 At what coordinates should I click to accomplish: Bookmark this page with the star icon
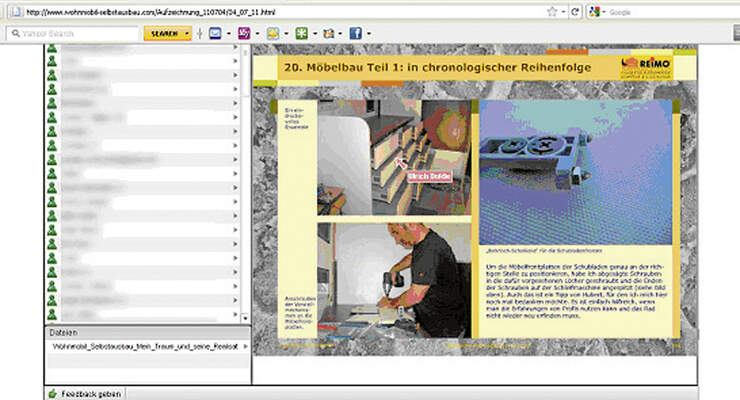552,12
